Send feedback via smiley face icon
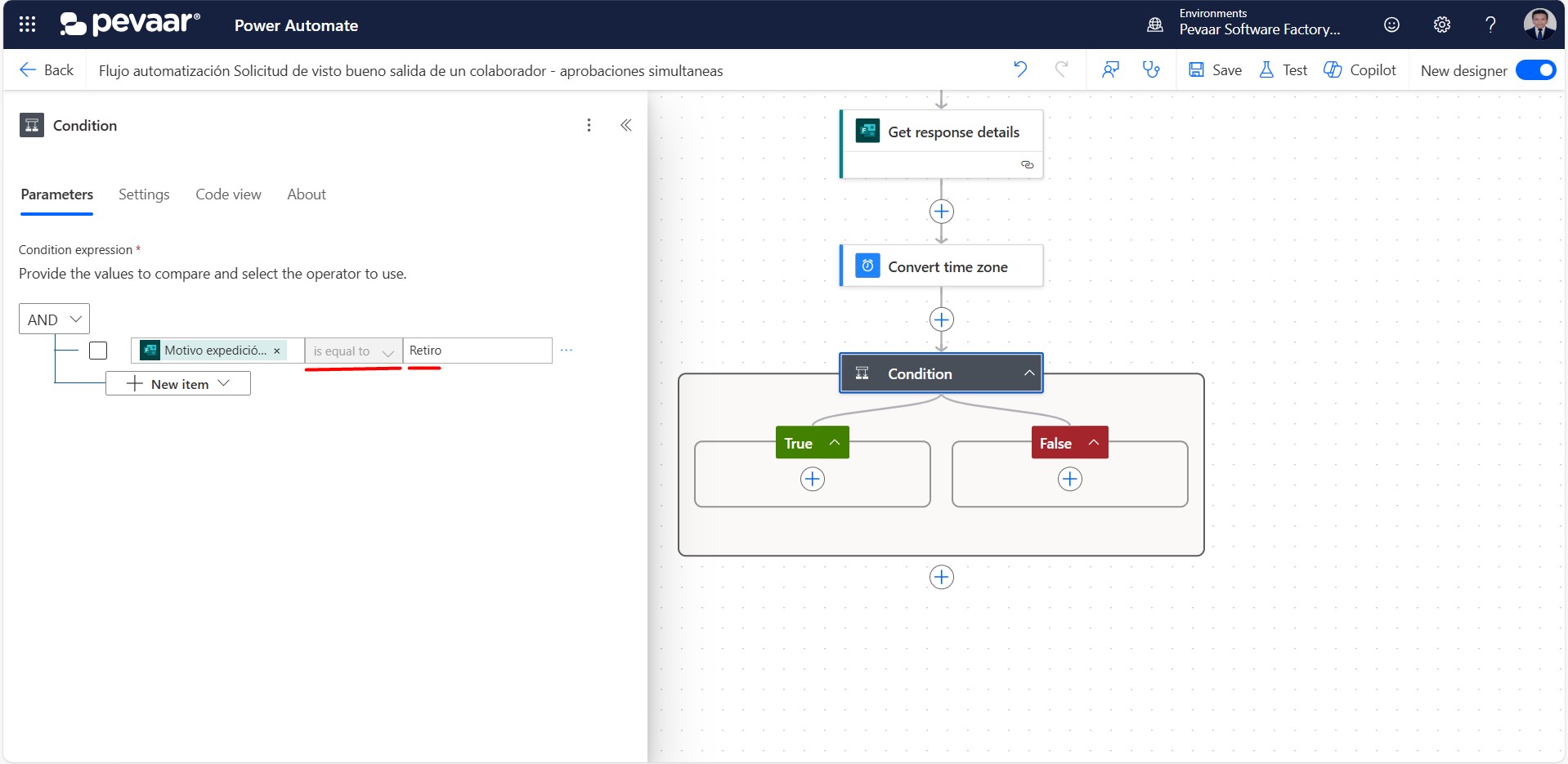The height and width of the screenshot is (764, 1568). tap(1391, 25)
